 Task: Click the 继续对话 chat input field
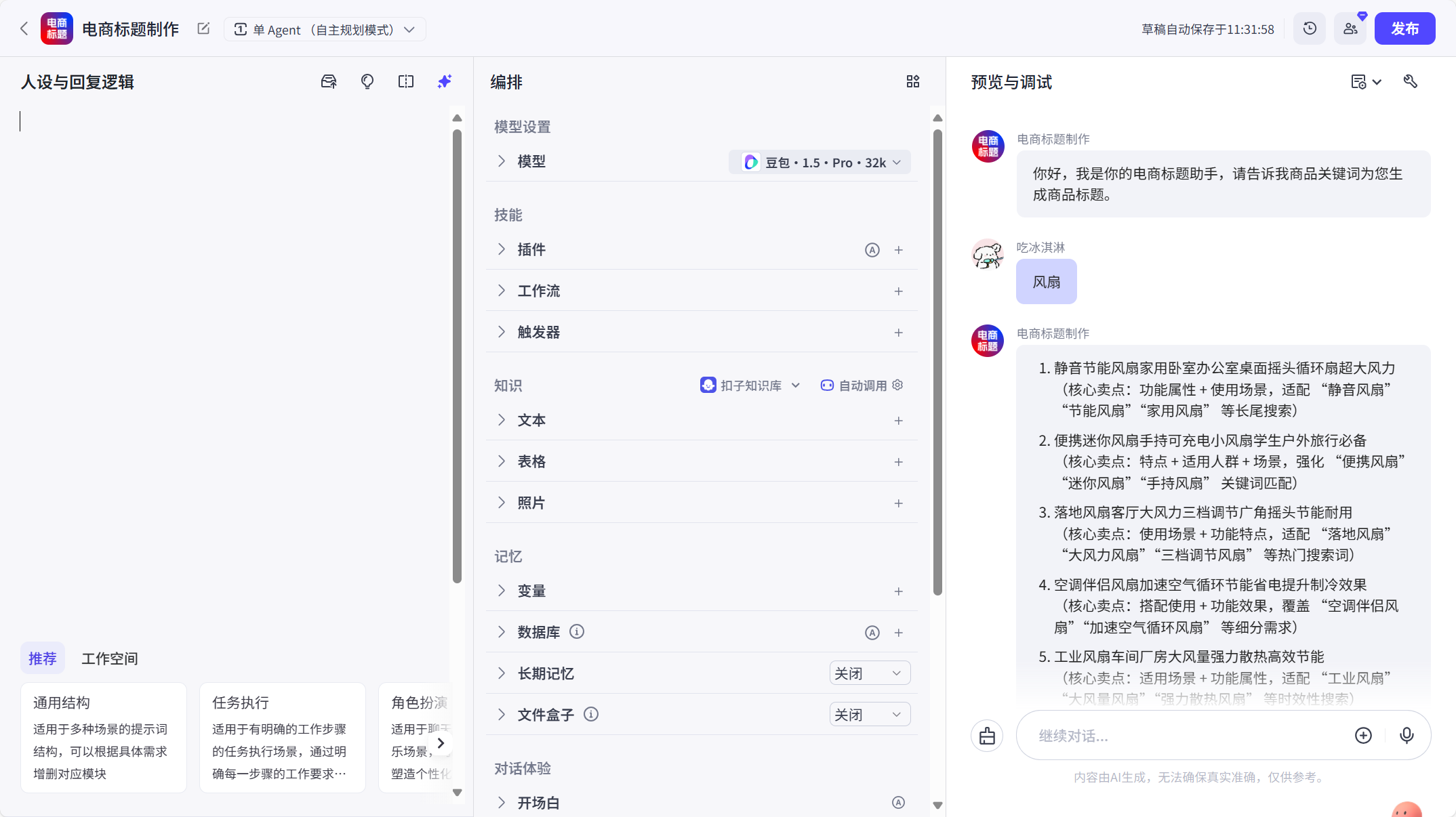(x=1186, y=736)
